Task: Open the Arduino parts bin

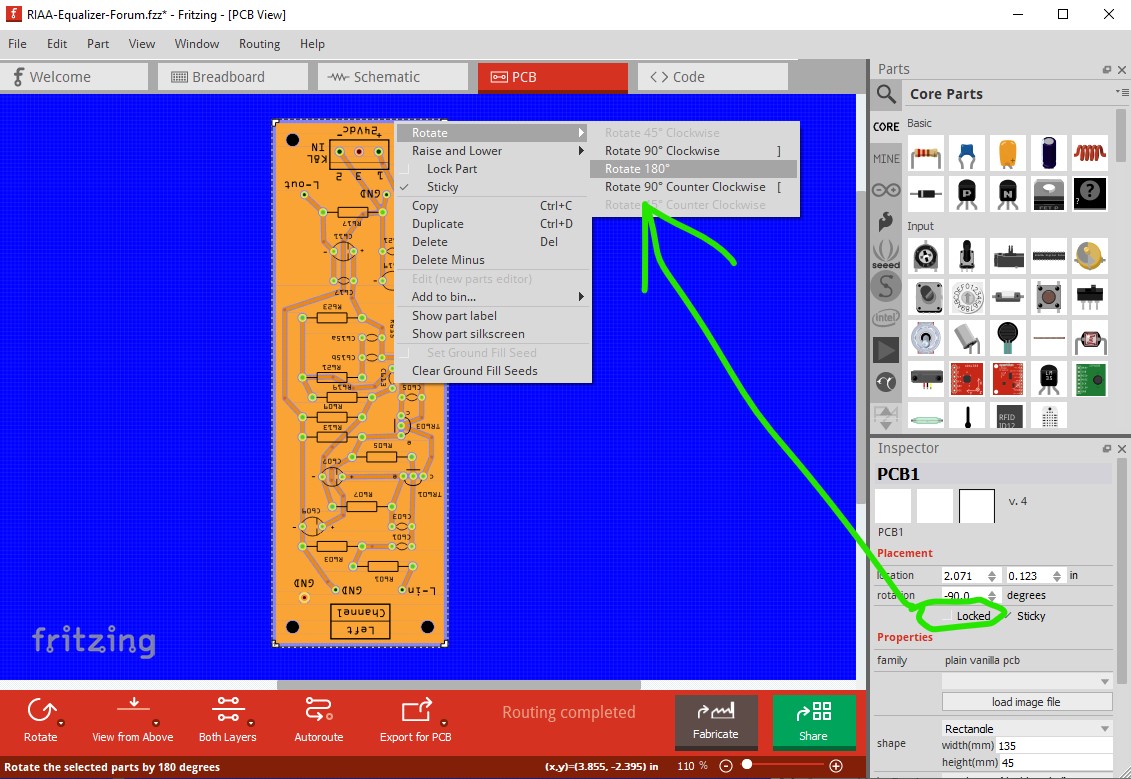Action: (x=886, y=190)
